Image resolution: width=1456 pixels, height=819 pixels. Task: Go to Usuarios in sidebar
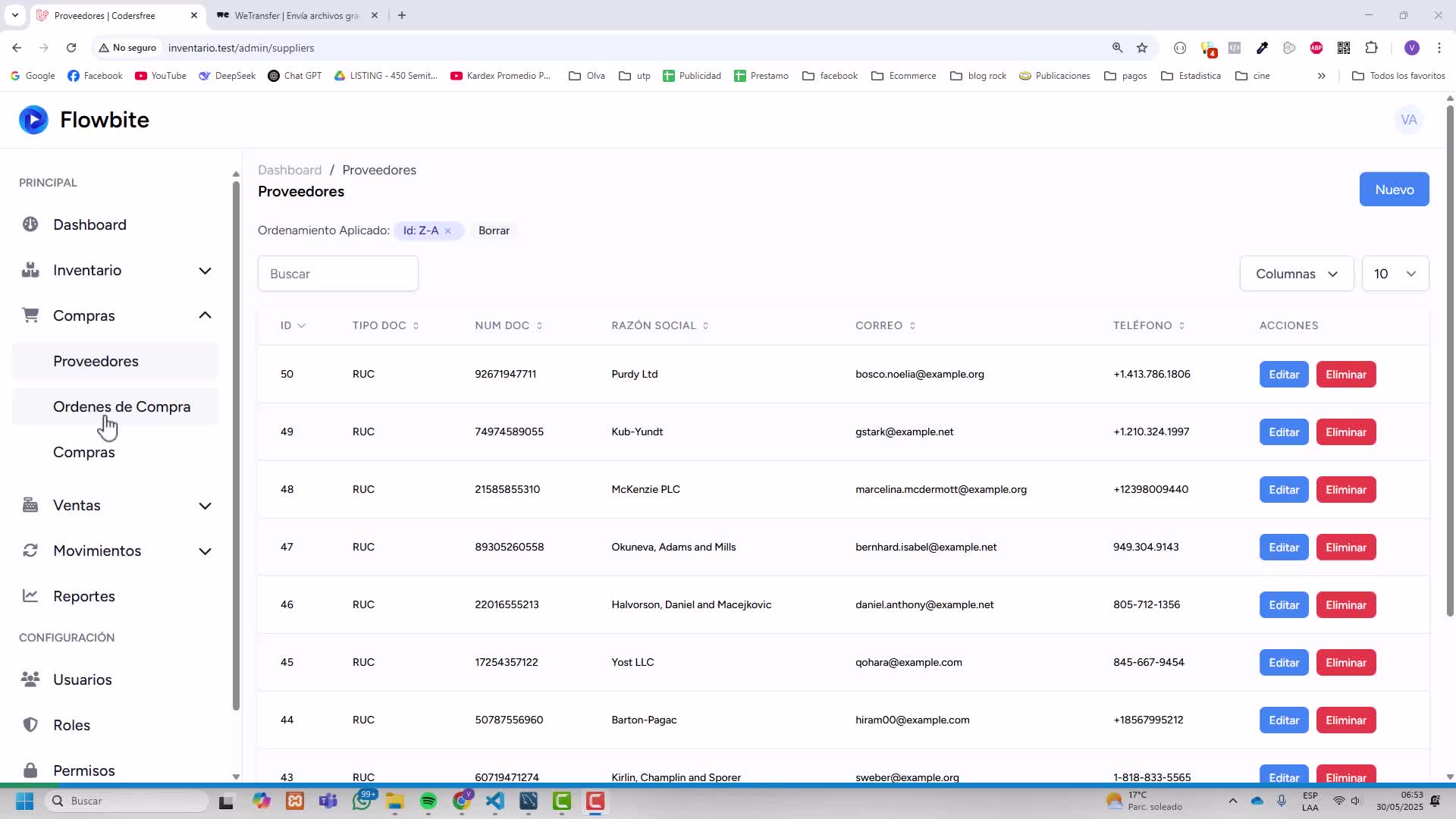click(115, 679)
